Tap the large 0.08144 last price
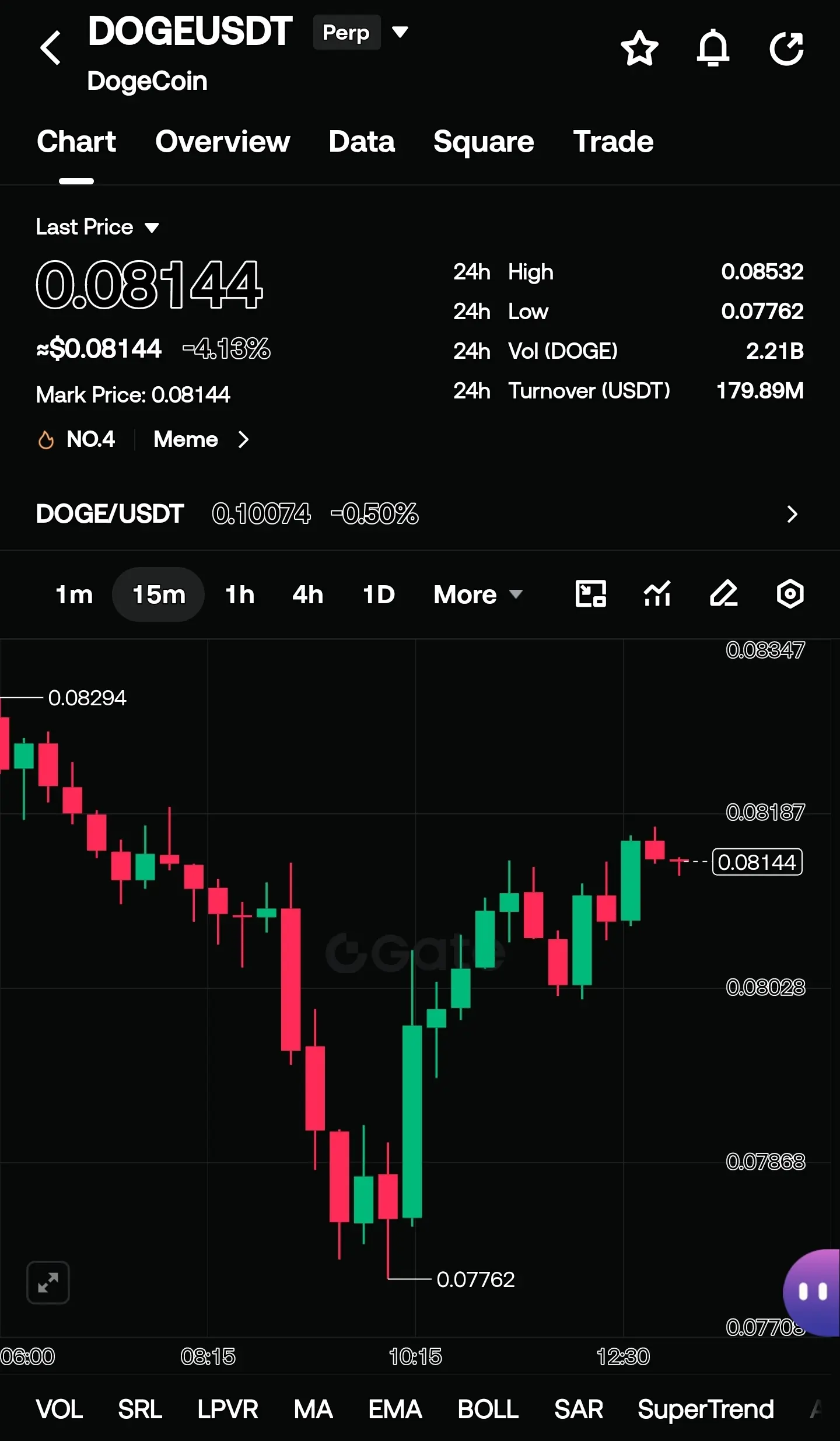Image resolution: width=840 pixels, height=1441 pixels. point(149,285)
